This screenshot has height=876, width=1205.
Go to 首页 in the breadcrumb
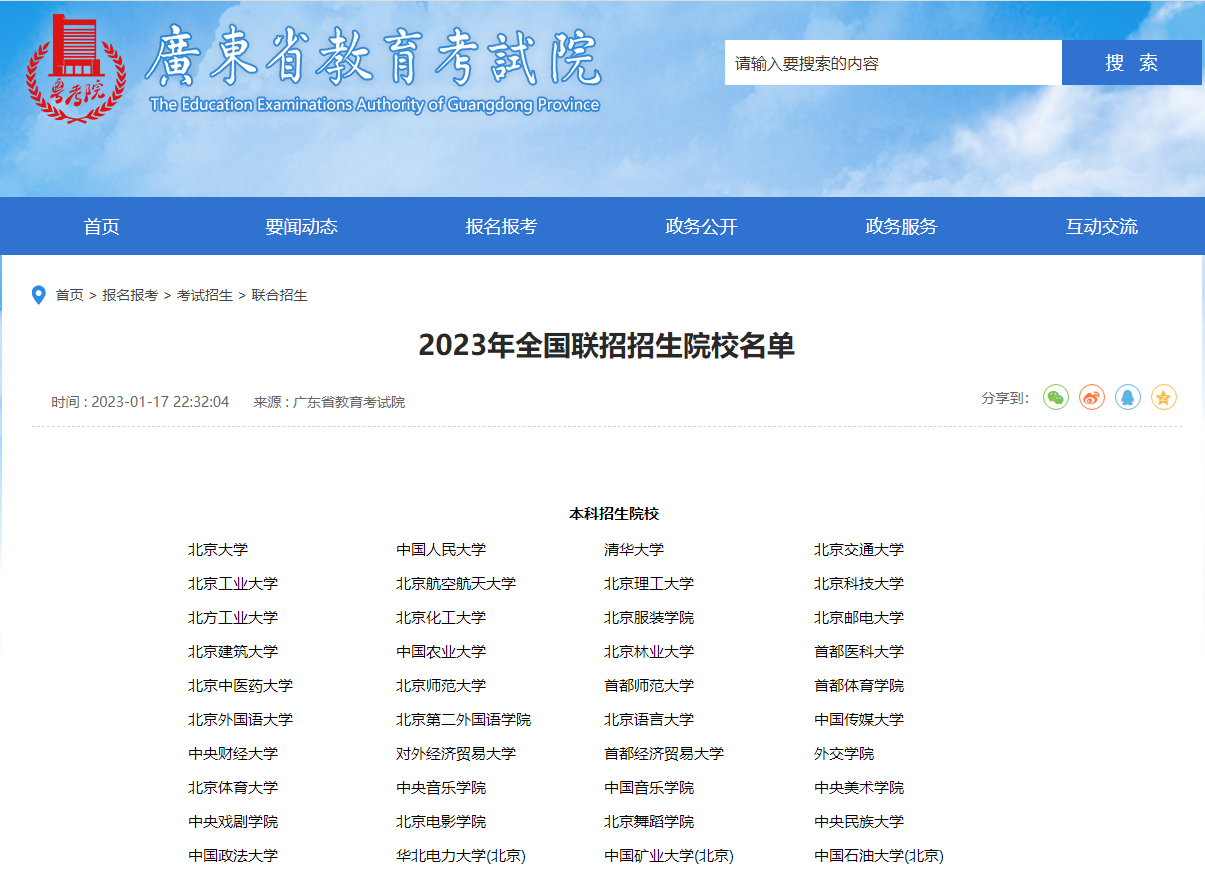(x=69, y=296)
